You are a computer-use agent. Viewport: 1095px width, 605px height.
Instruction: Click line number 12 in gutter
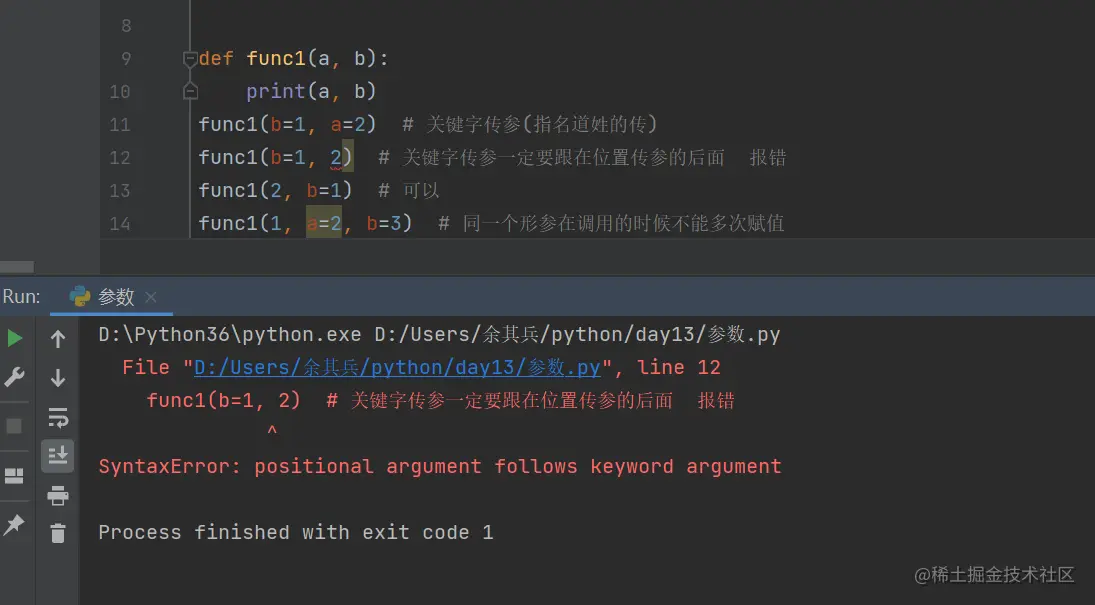120,158
